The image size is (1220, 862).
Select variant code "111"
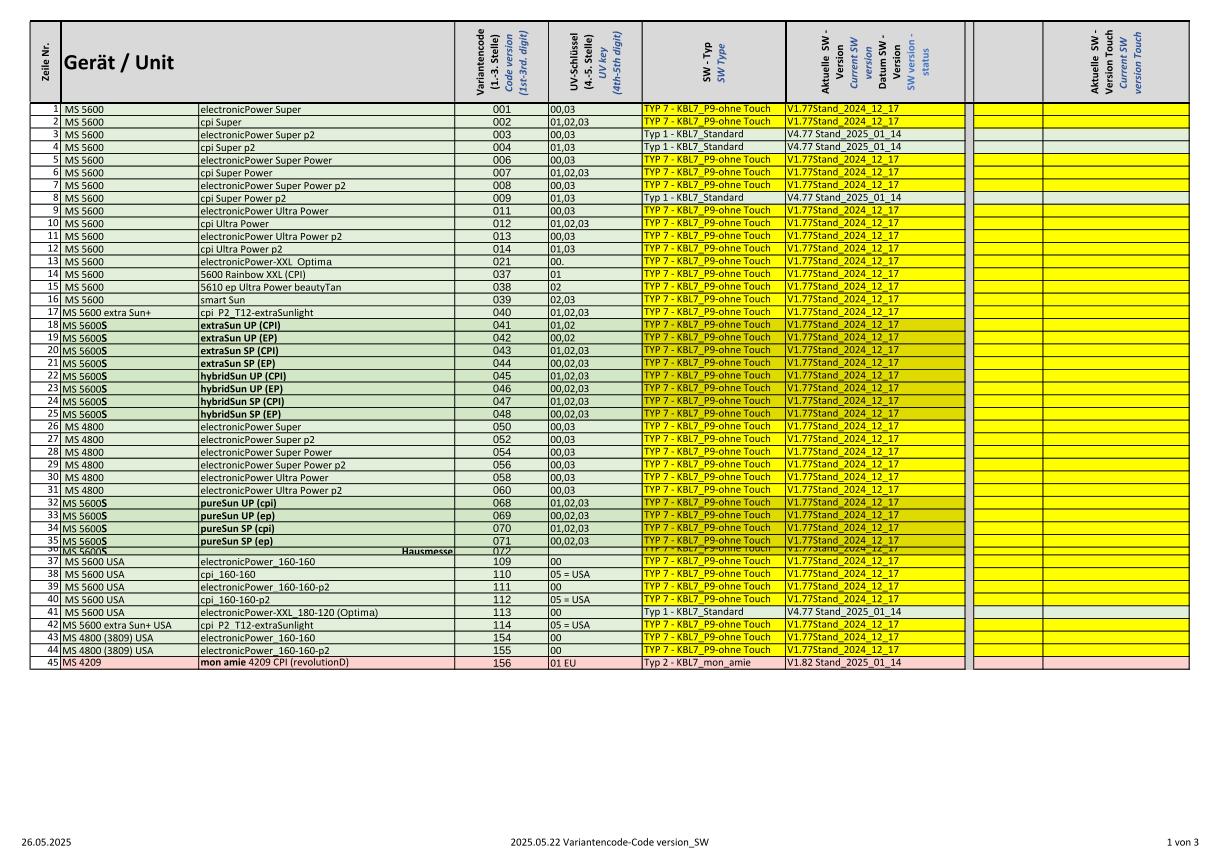pos(502,587)
